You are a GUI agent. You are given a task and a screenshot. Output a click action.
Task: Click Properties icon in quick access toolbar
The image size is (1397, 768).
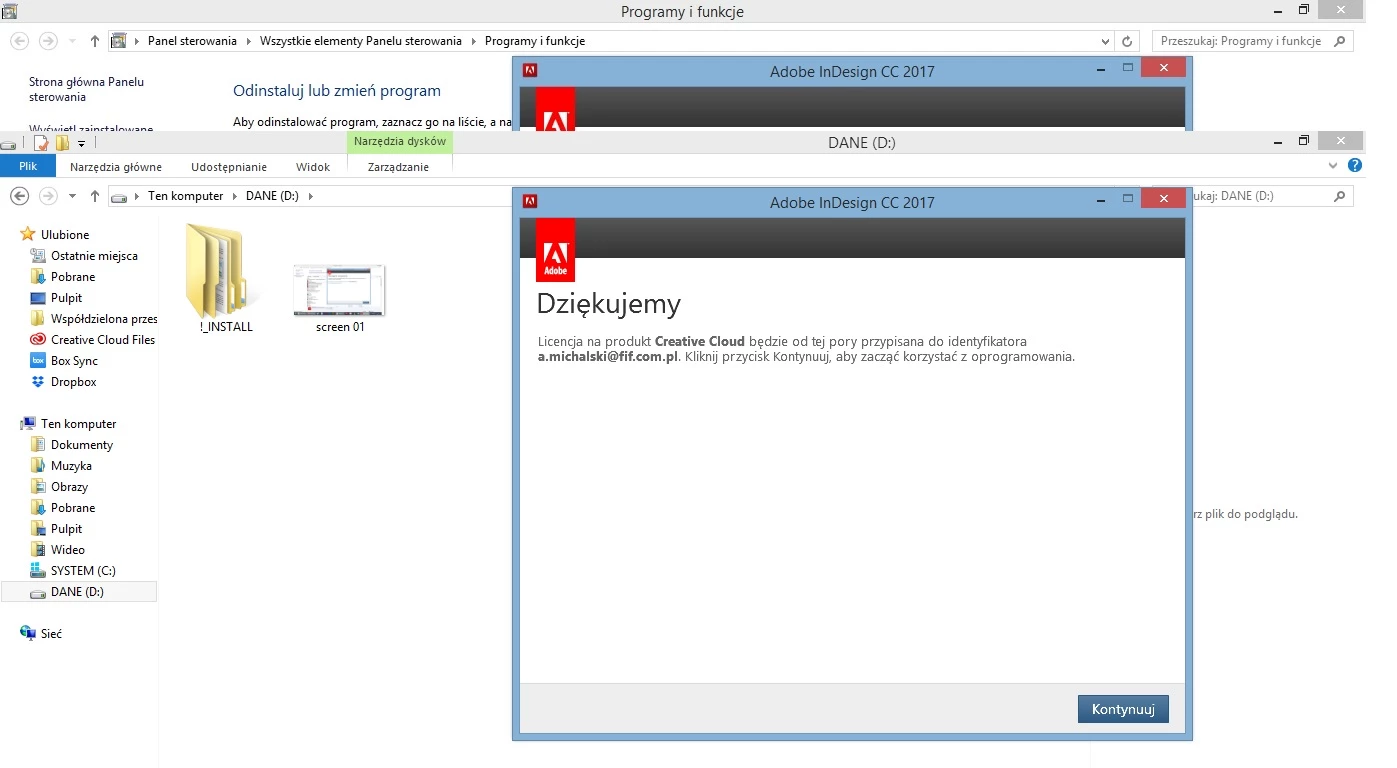pos(41,143)
